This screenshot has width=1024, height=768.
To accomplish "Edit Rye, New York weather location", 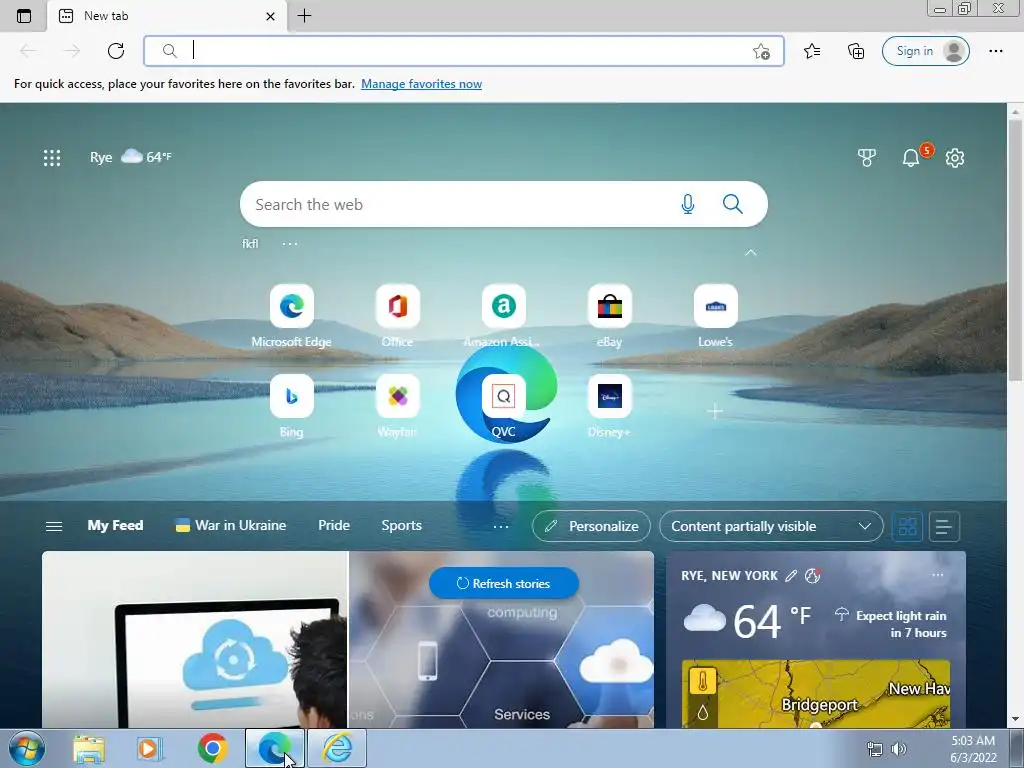I will pyautogui.click(x=791, y=575).
